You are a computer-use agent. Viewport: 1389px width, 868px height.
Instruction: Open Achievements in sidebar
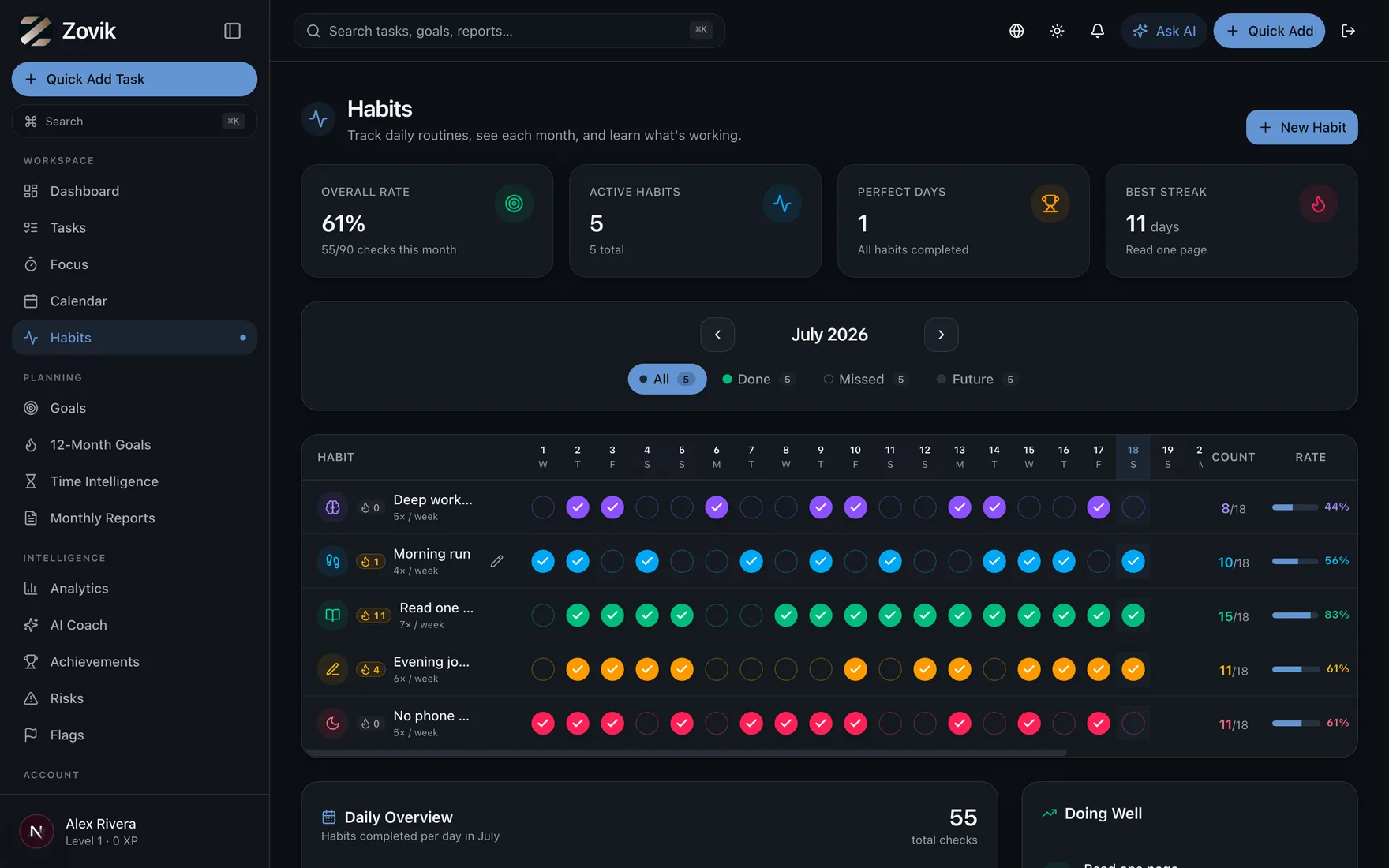[x=134, y=662]
